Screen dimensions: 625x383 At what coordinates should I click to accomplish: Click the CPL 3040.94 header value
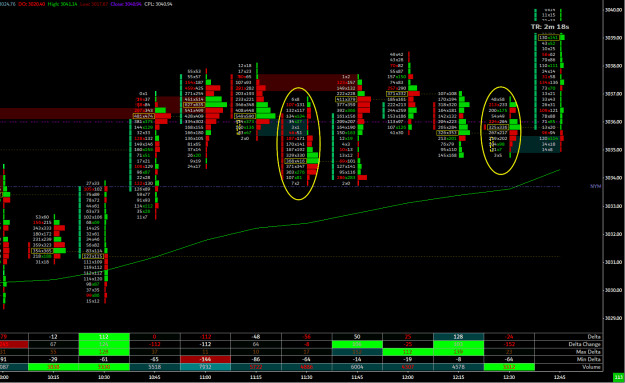tap(158, 4)
